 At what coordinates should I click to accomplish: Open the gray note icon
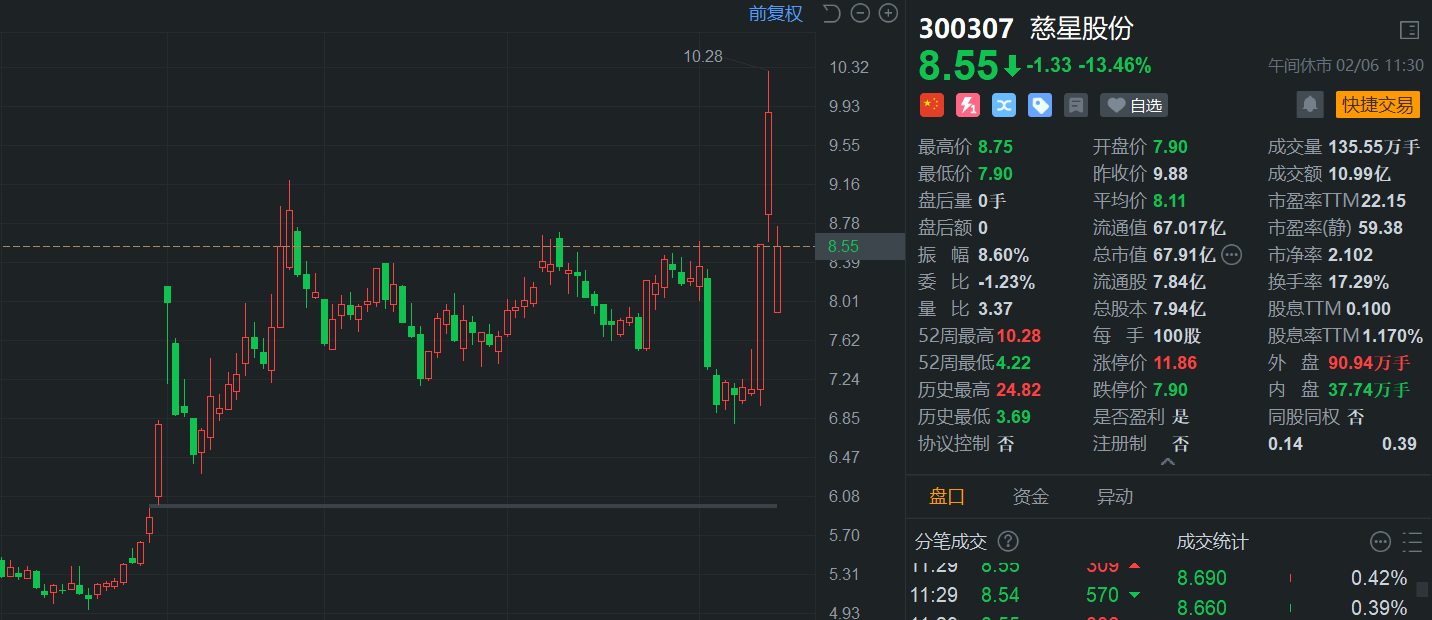pyautogui.click(x=1076, y=105)
